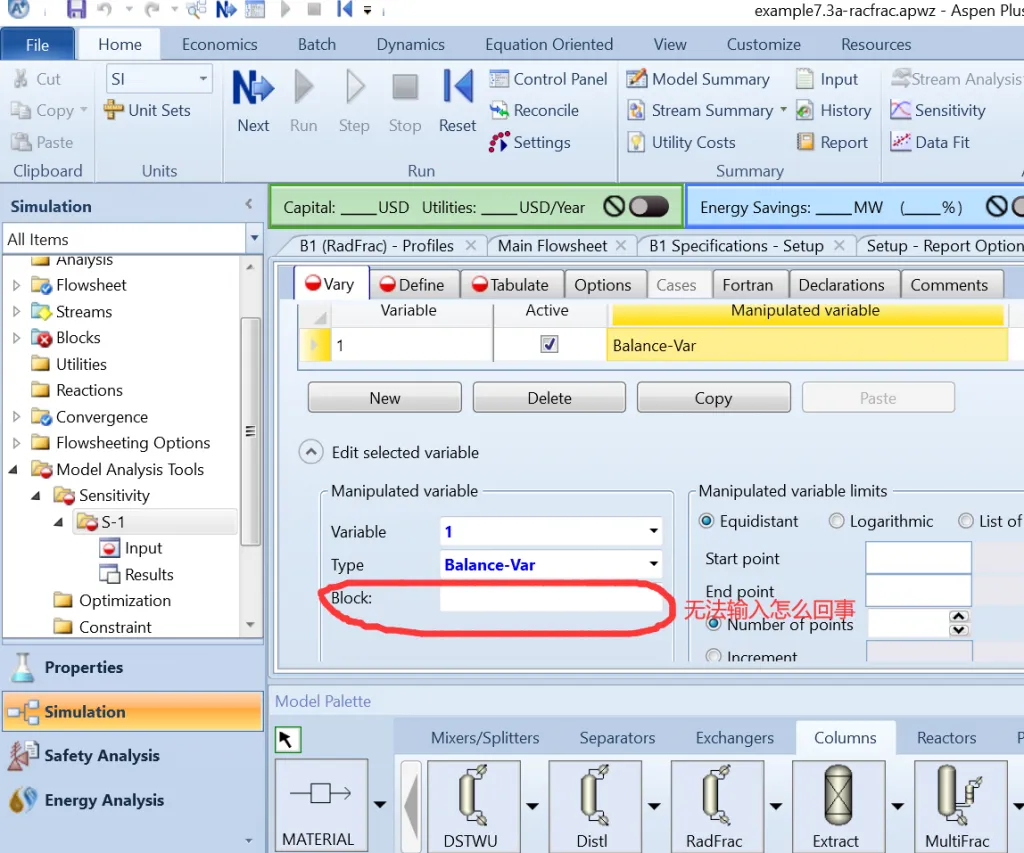Select the DSTWU column model
Image resolution: width=1024 pixels, height=853 pixels.
coord(473,805)
